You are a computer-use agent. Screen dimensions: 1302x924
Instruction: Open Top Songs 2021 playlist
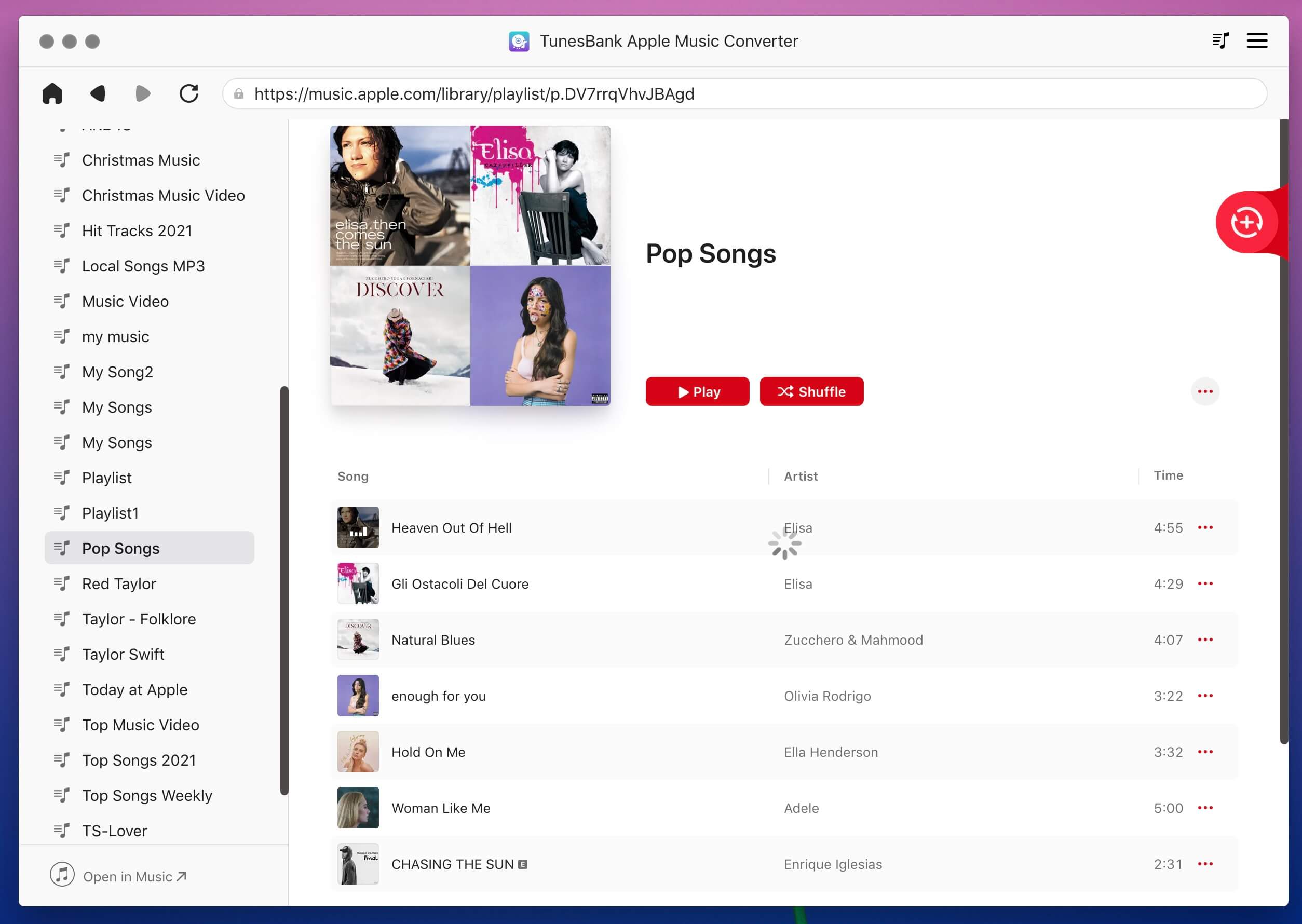coord(150,760)
